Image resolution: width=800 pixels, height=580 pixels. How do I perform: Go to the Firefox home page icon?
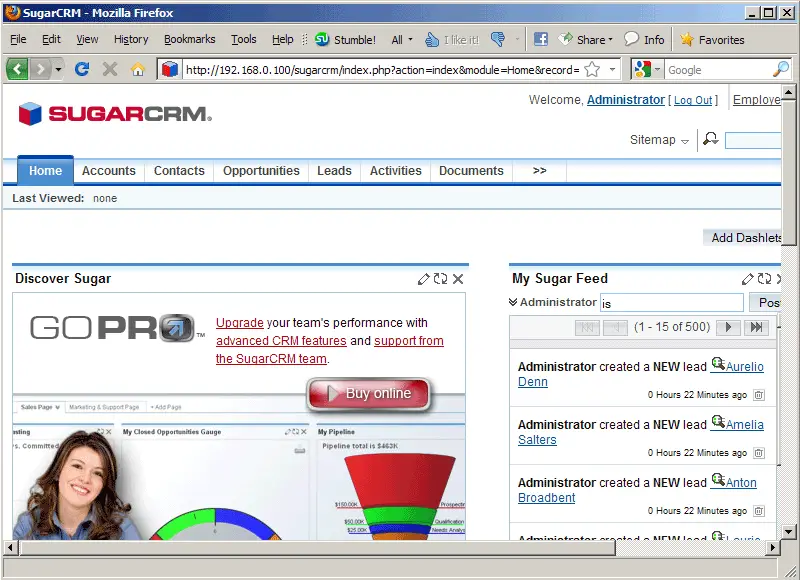coord(138,69)
